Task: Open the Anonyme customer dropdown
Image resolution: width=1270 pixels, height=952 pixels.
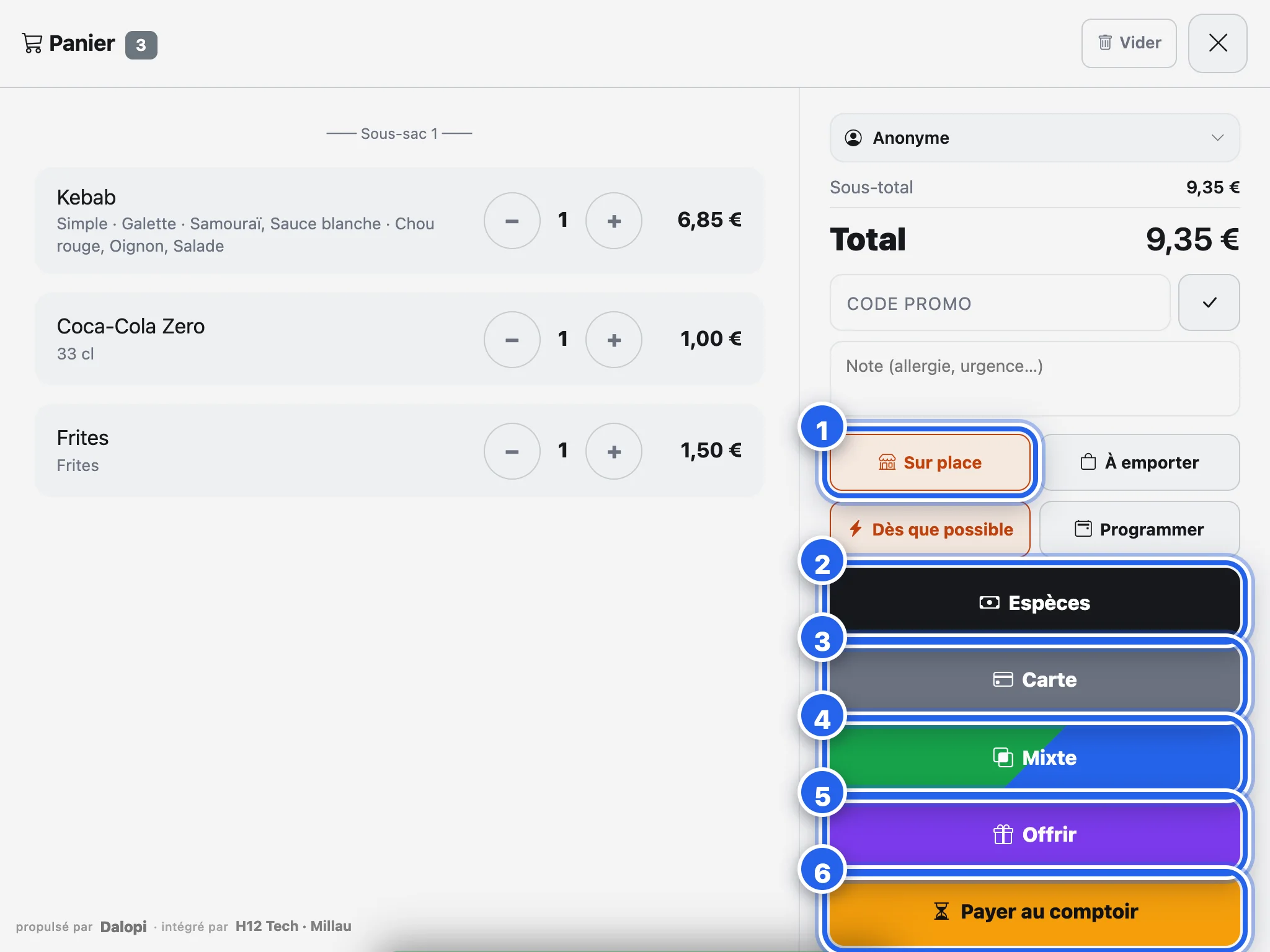Action: pos(1034,138)
